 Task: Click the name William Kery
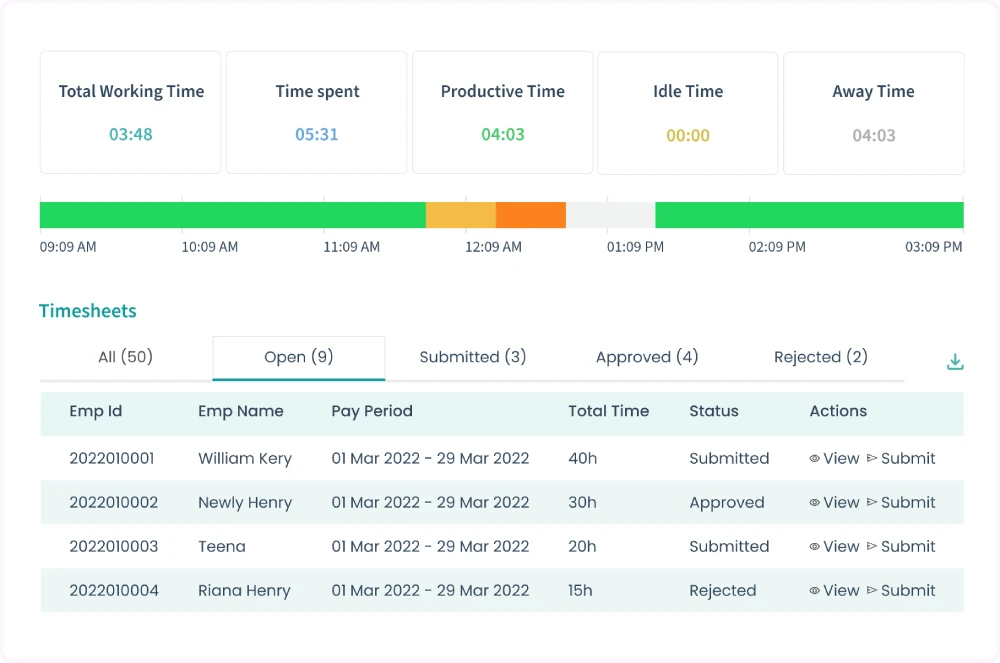(x=245, y=459)
